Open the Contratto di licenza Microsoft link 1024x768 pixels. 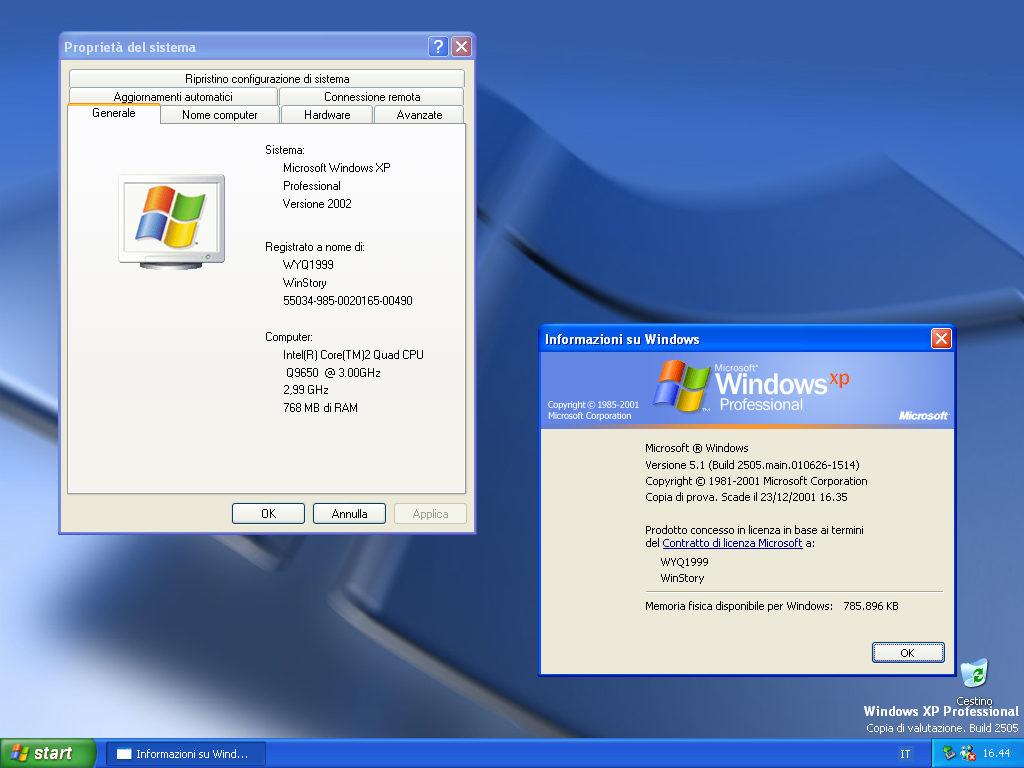(732, 543)
